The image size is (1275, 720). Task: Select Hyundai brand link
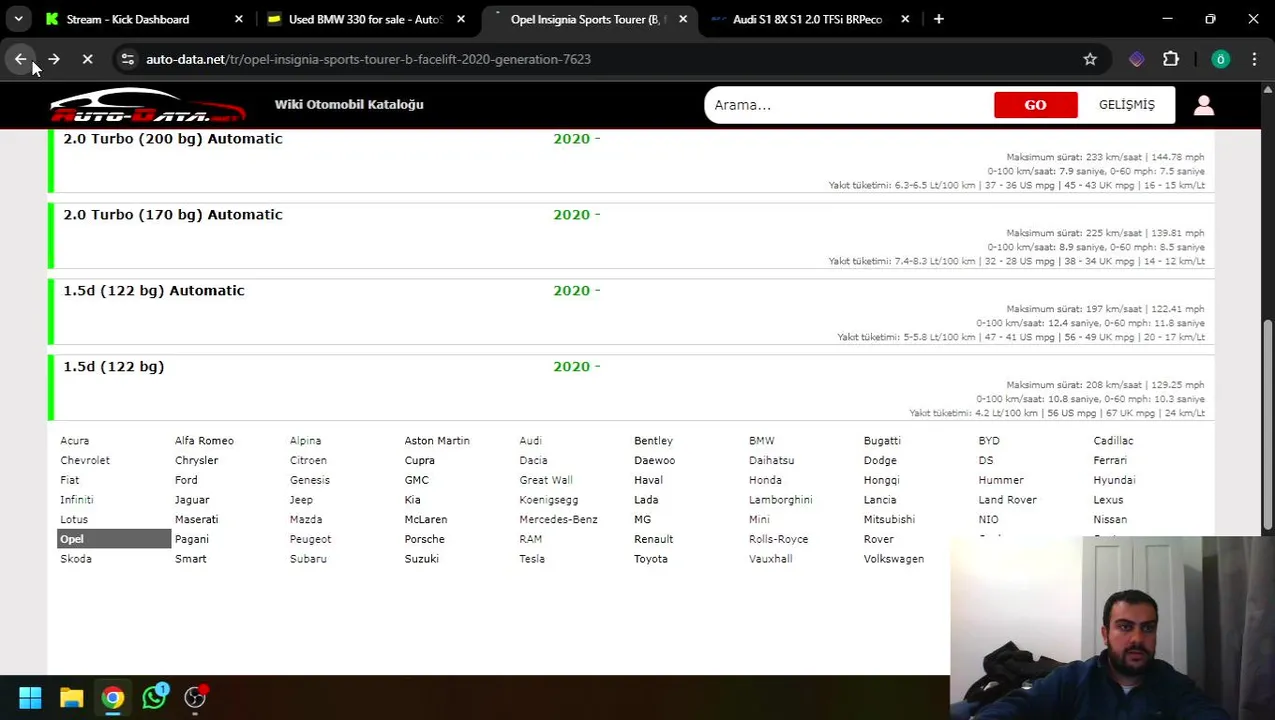click(x=1114, y=480)
